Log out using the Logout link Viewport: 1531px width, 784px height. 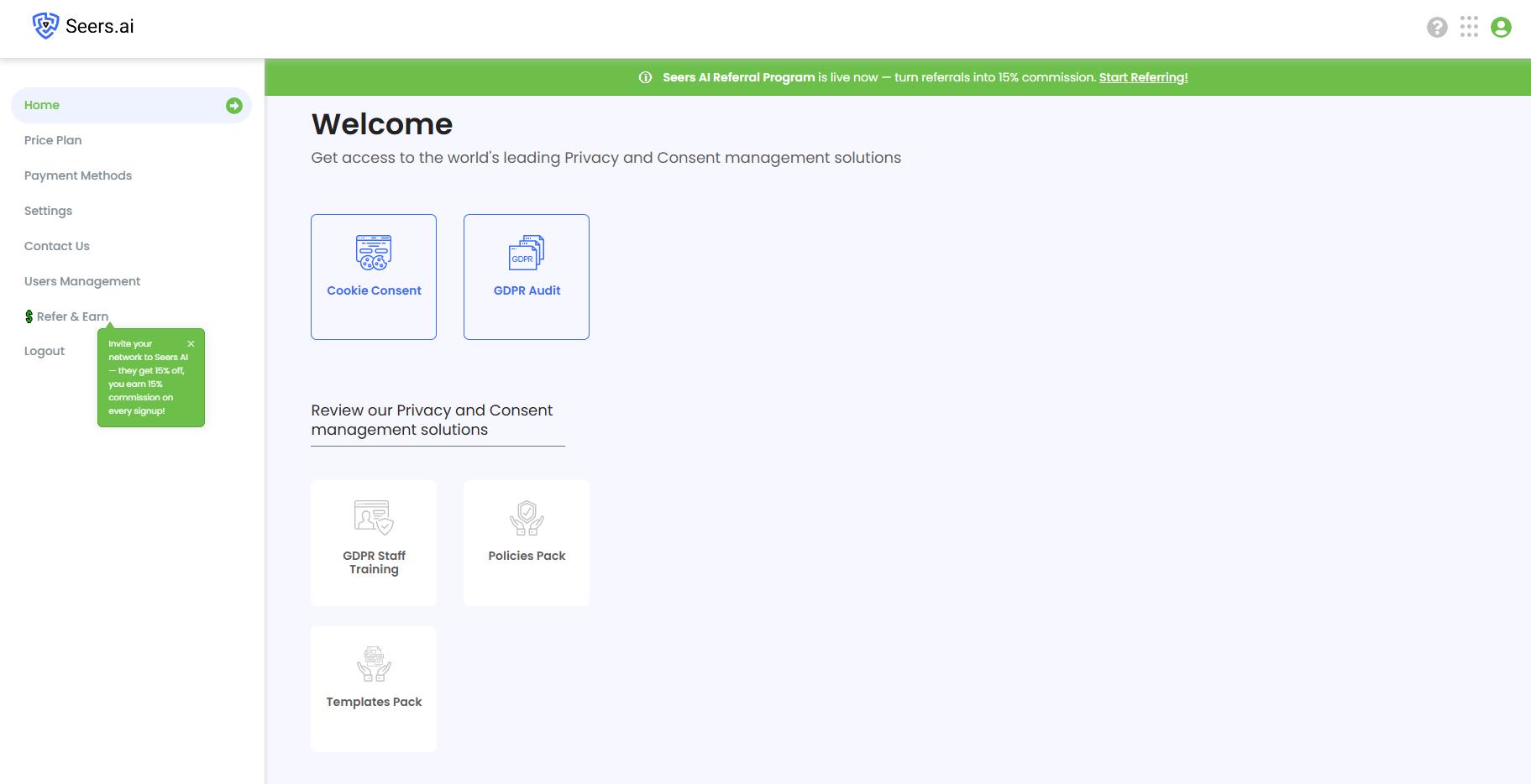[x=45, y=351]
